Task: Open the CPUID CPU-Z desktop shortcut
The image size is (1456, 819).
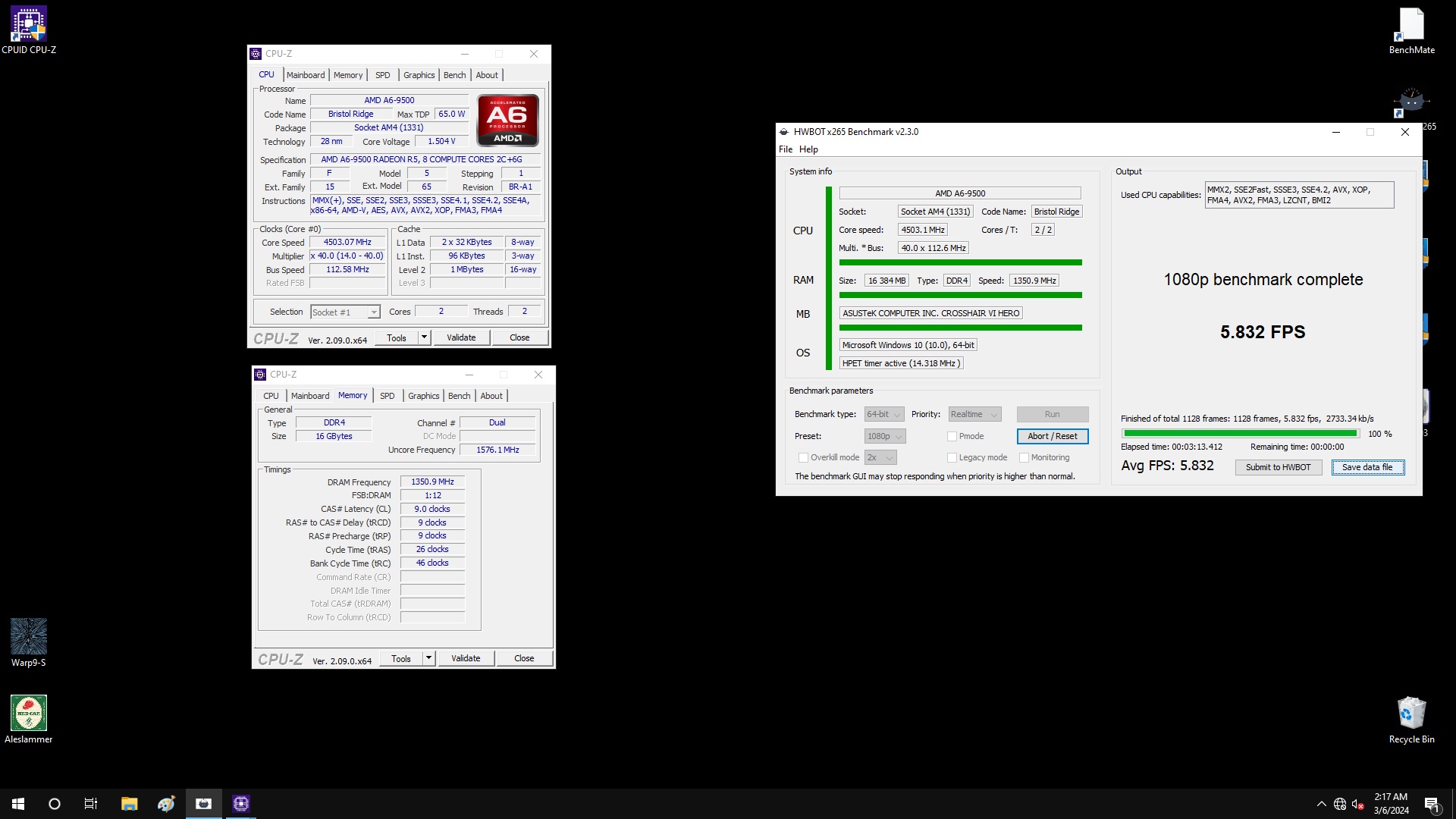Action: coord(29,30)
